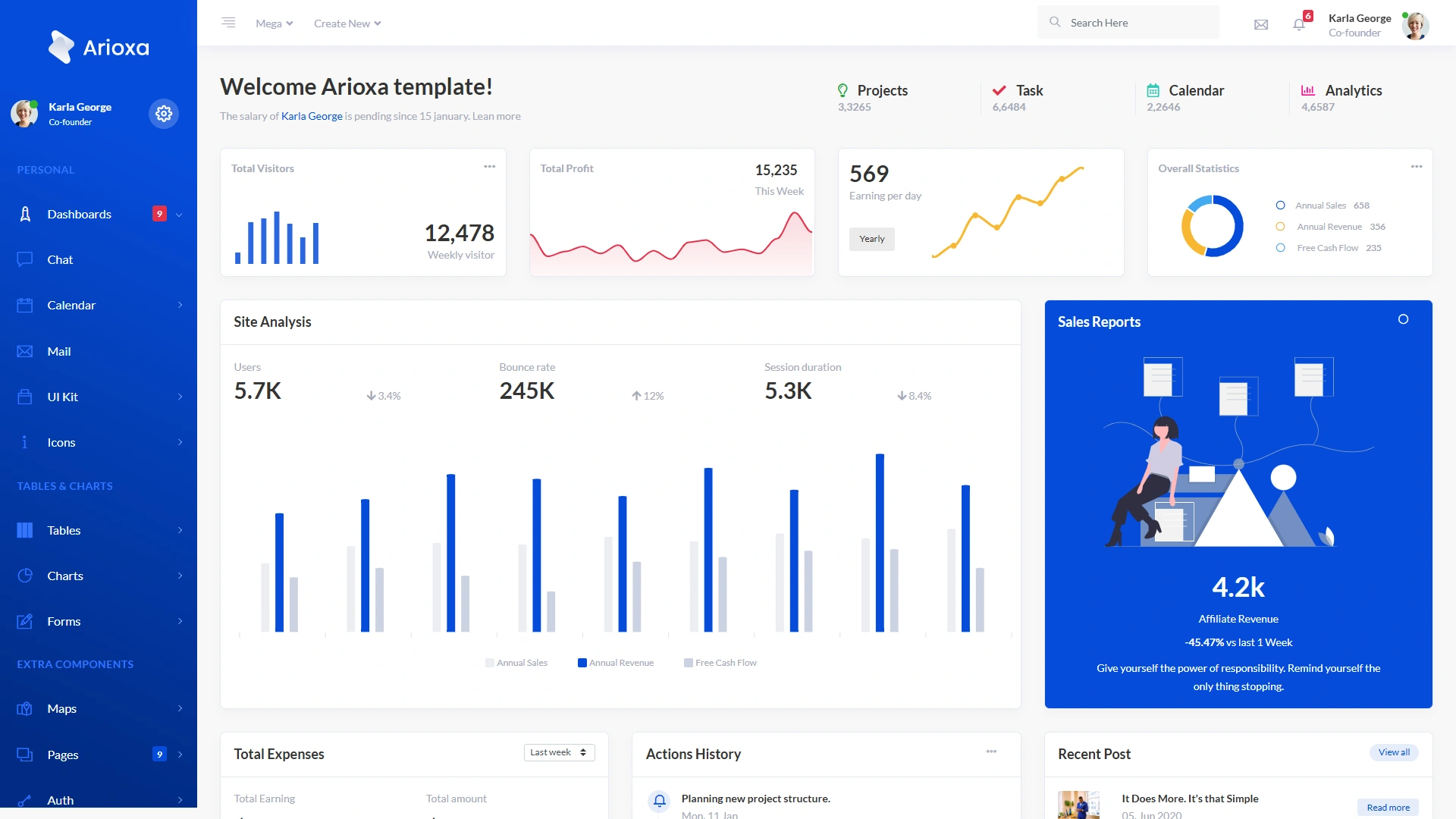Click the notification bell with 6 alerts
Viewport: 1456px width, 819px height.
click(x=1298, y=24)
